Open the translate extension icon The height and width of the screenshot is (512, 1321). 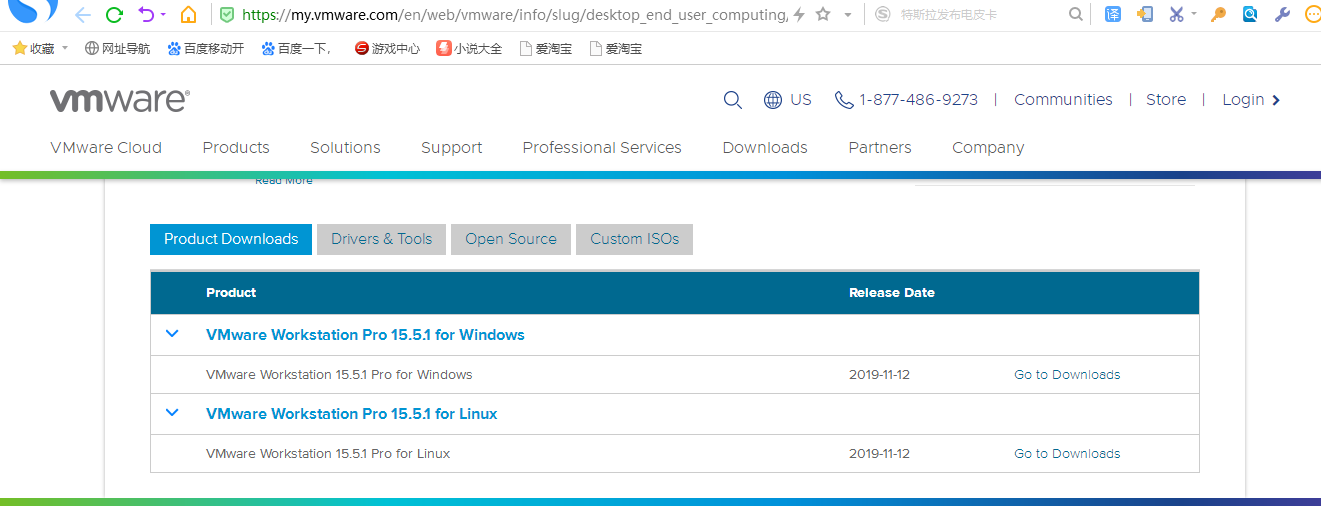(1113, 15)
